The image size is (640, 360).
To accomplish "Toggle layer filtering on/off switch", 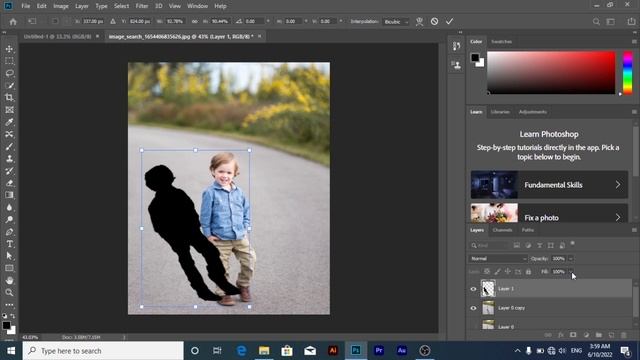I will 573,244.
